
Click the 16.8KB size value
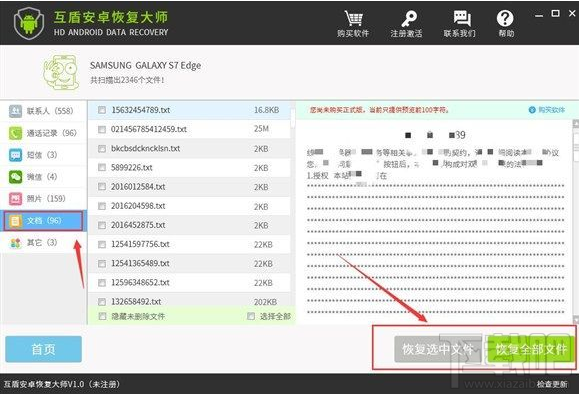[266, 110]
